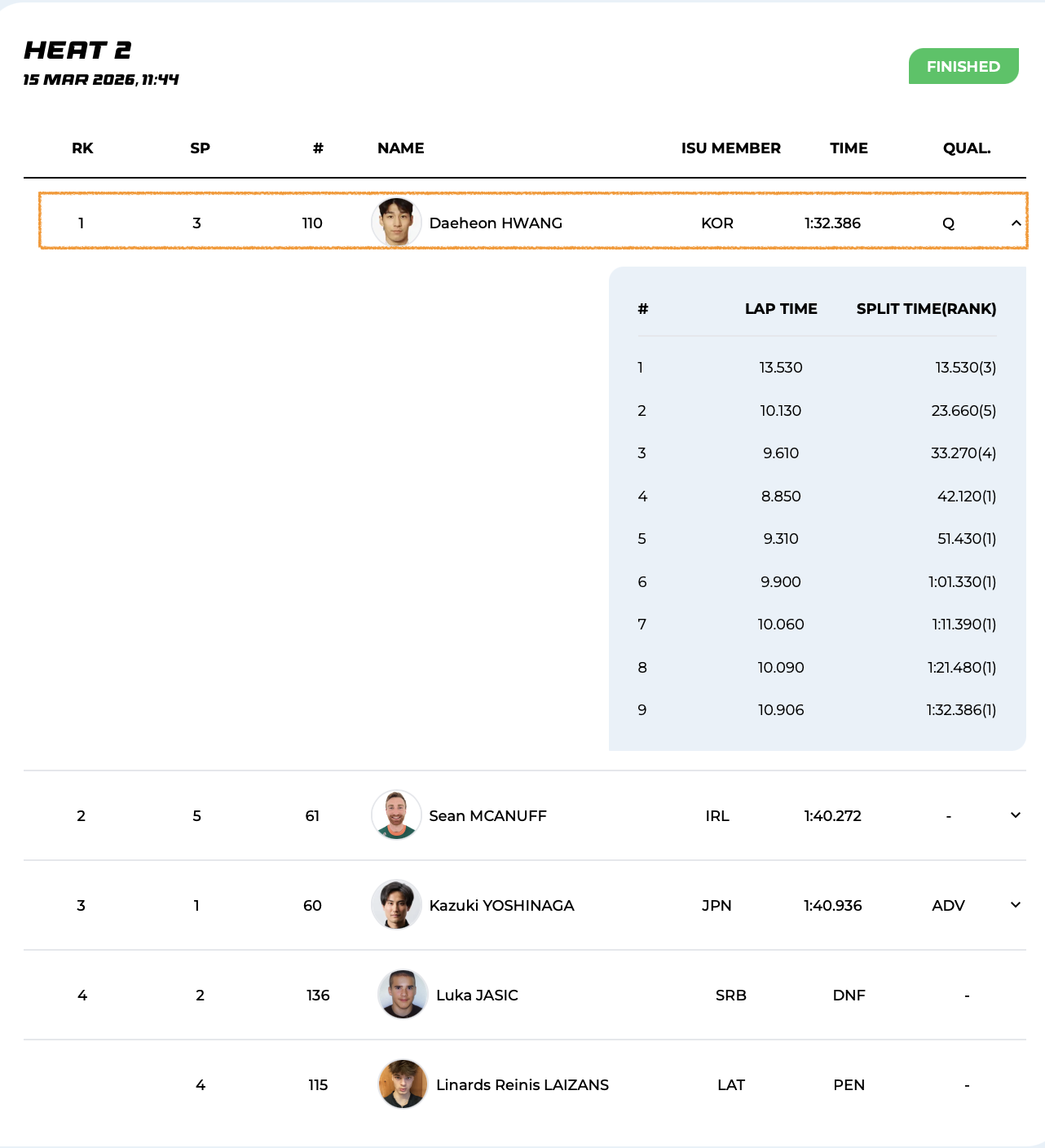Click the ISU MEMBER column header

coord(730,148)
